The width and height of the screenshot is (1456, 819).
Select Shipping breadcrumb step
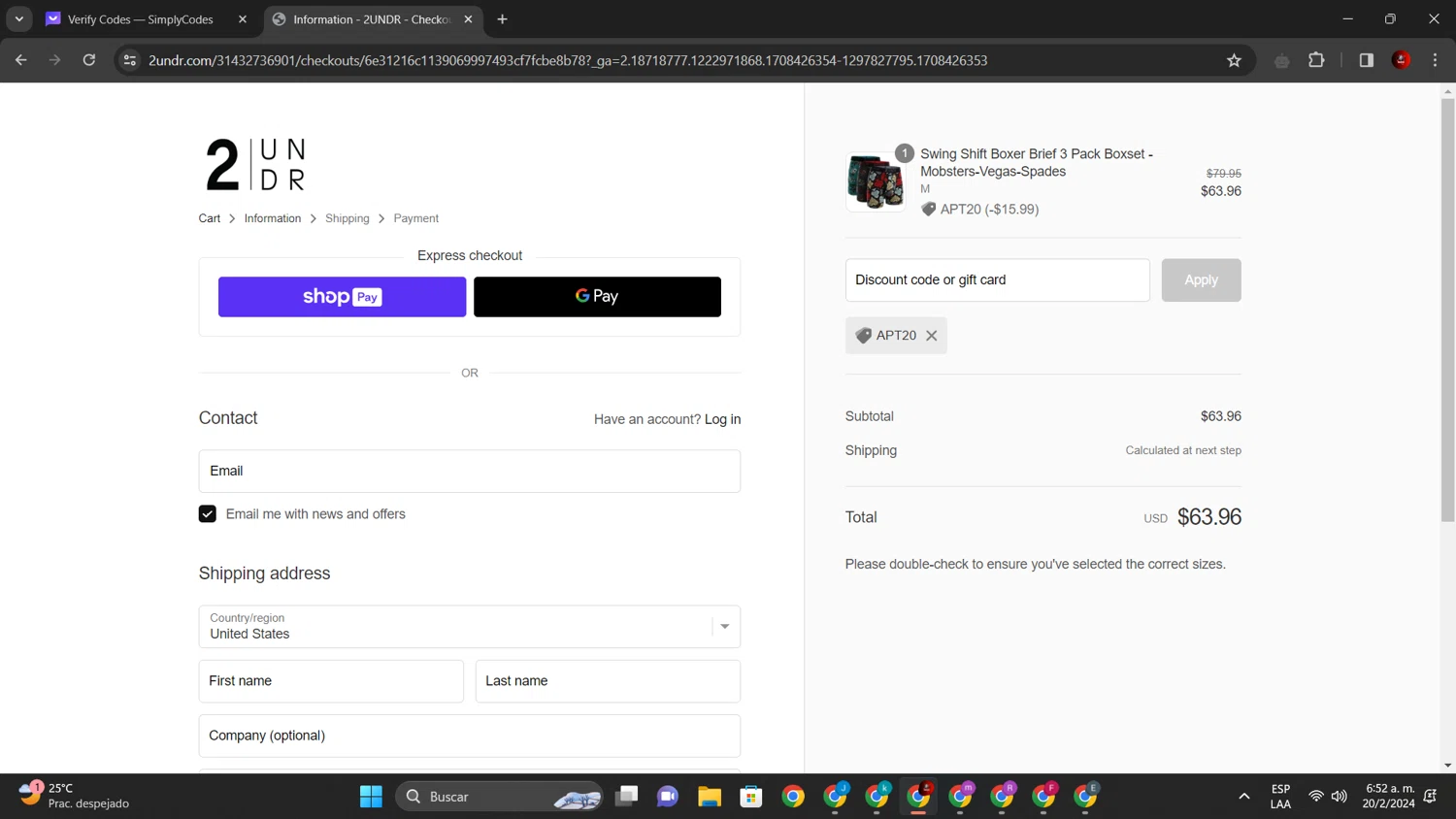pyautogui.click(x=347, y=218)
